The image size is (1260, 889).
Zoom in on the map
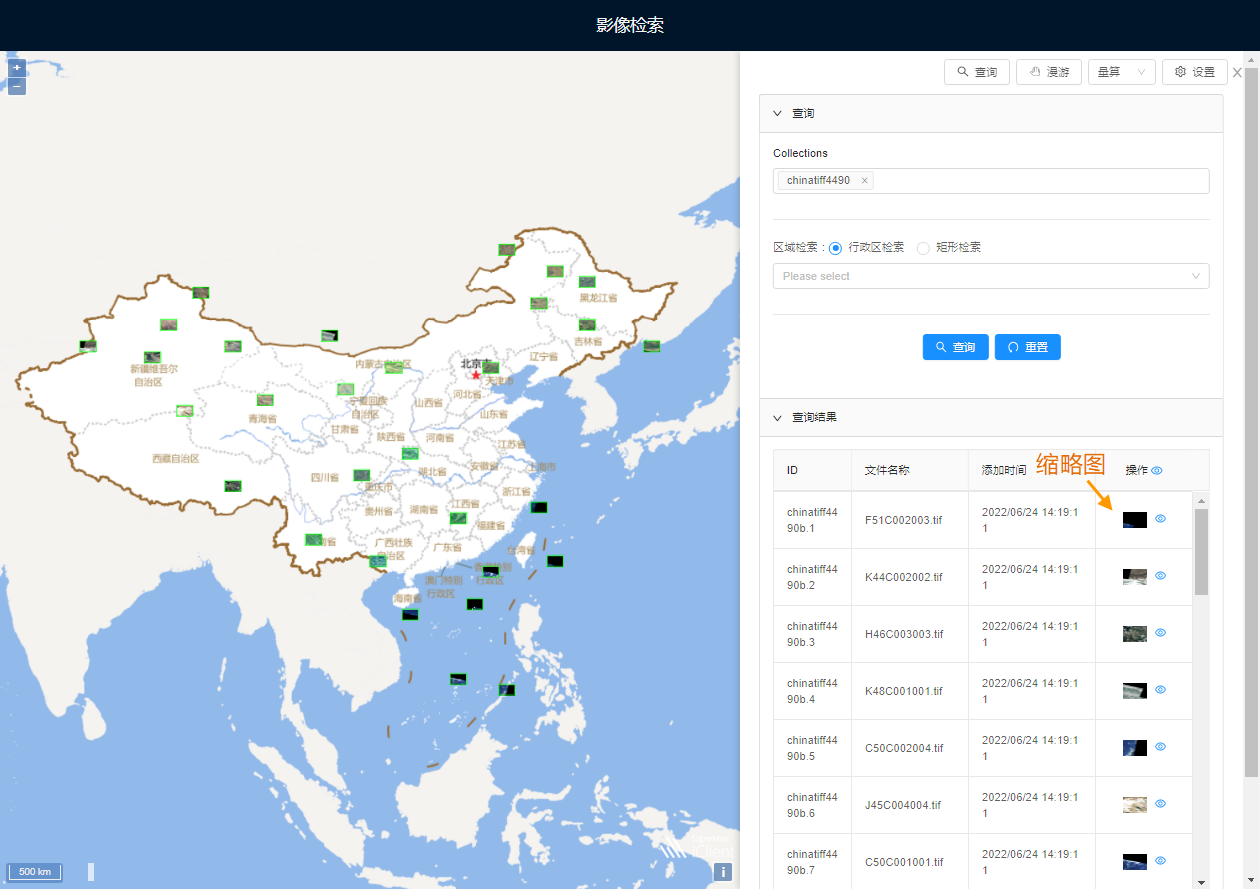click(x=17, y=68)
